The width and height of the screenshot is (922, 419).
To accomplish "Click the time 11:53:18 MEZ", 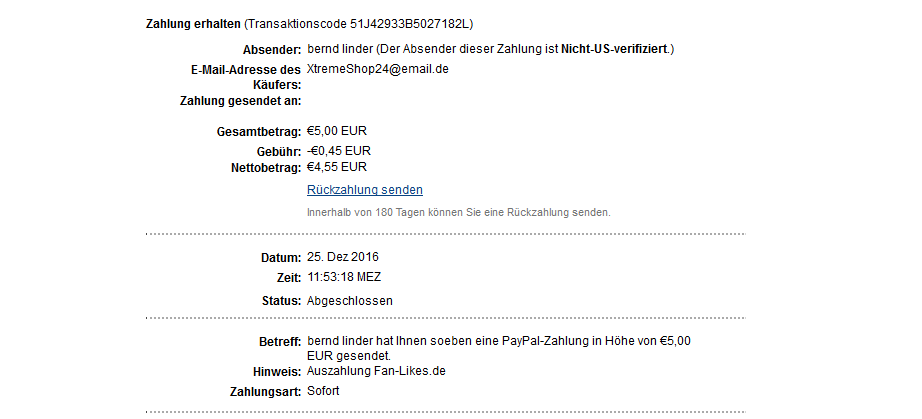I will click(344, 277).
